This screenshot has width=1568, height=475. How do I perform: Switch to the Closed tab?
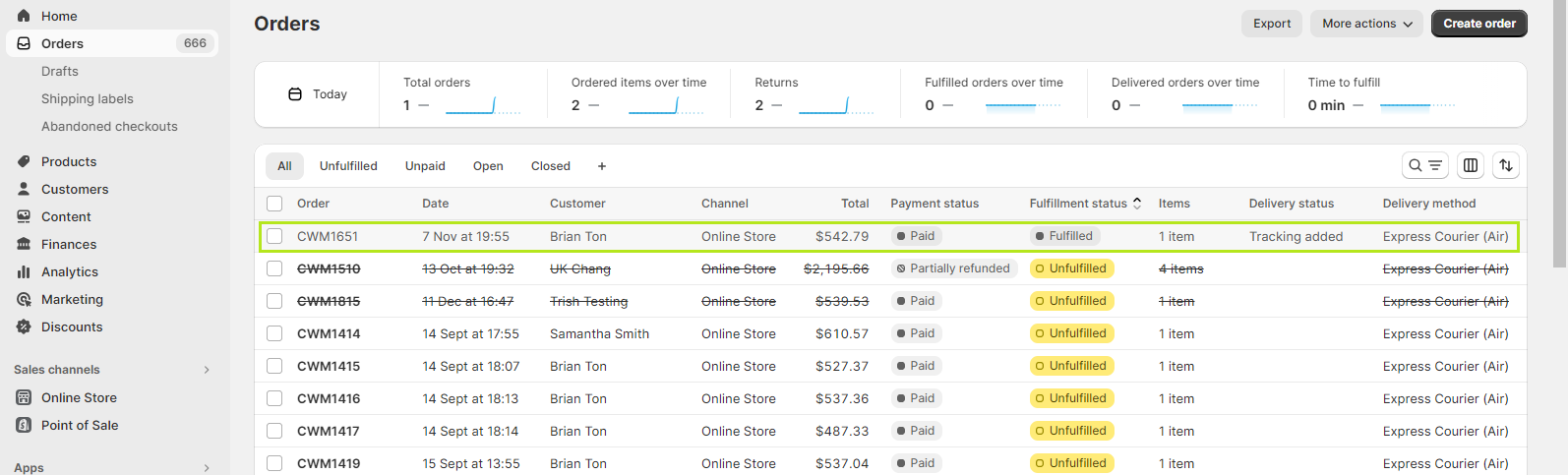550,166
